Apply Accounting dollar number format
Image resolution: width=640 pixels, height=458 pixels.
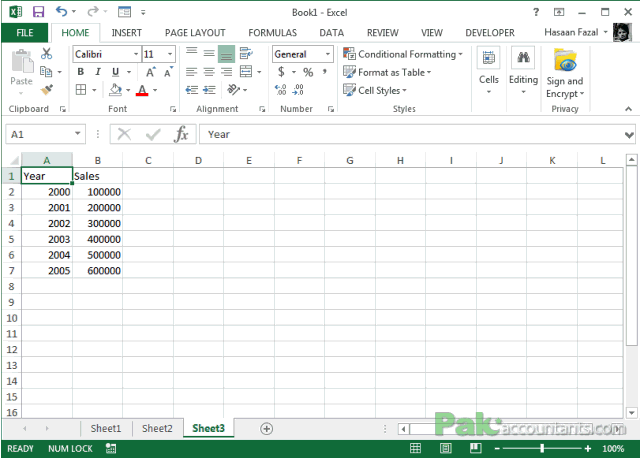coord(281,72)
